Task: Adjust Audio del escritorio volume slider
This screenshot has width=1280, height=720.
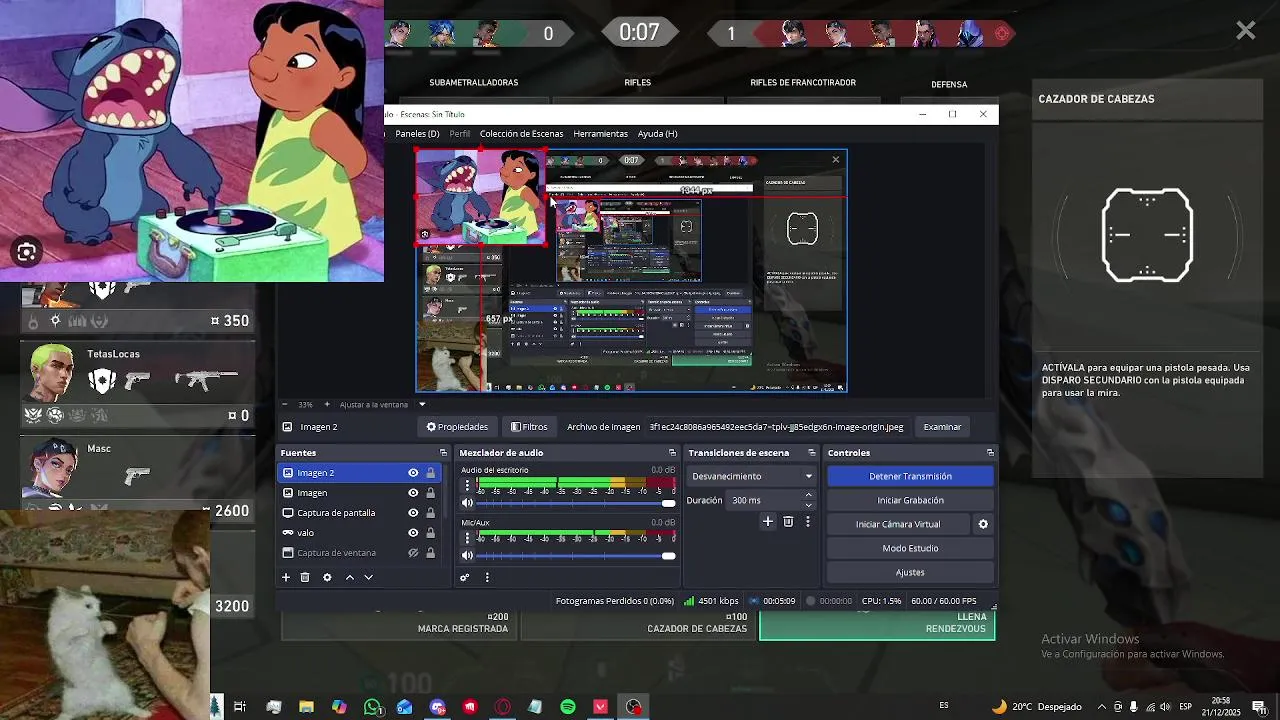Action: point(577,503)
